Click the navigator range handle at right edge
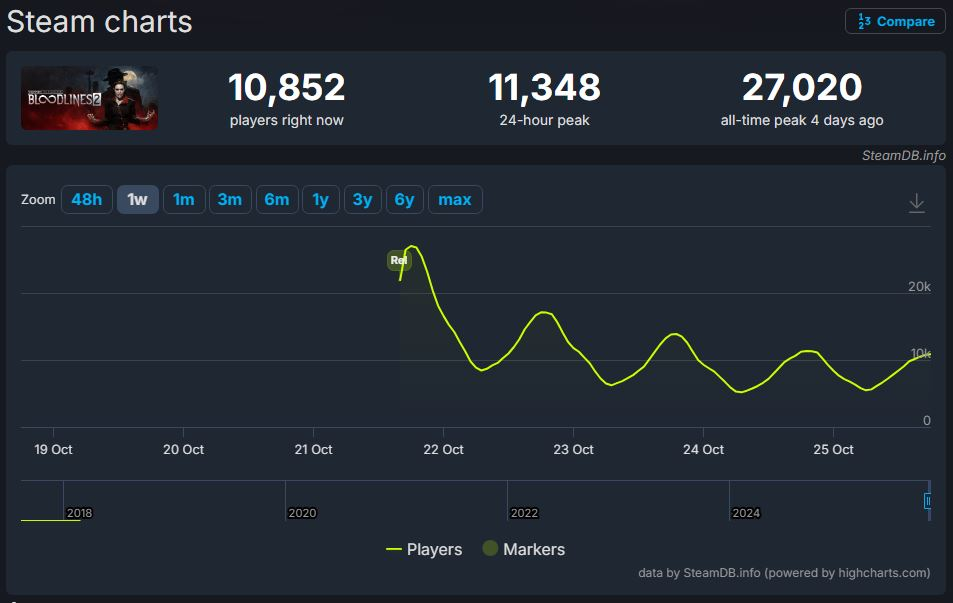This screenshot has height=603, width=953. 927,501
